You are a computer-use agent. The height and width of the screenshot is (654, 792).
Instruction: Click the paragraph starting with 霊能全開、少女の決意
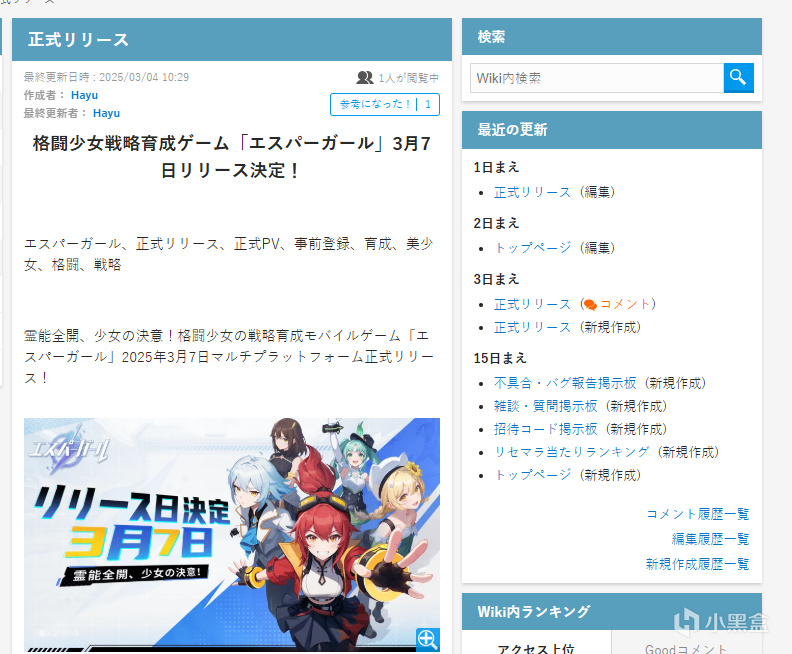click(229, 357)
